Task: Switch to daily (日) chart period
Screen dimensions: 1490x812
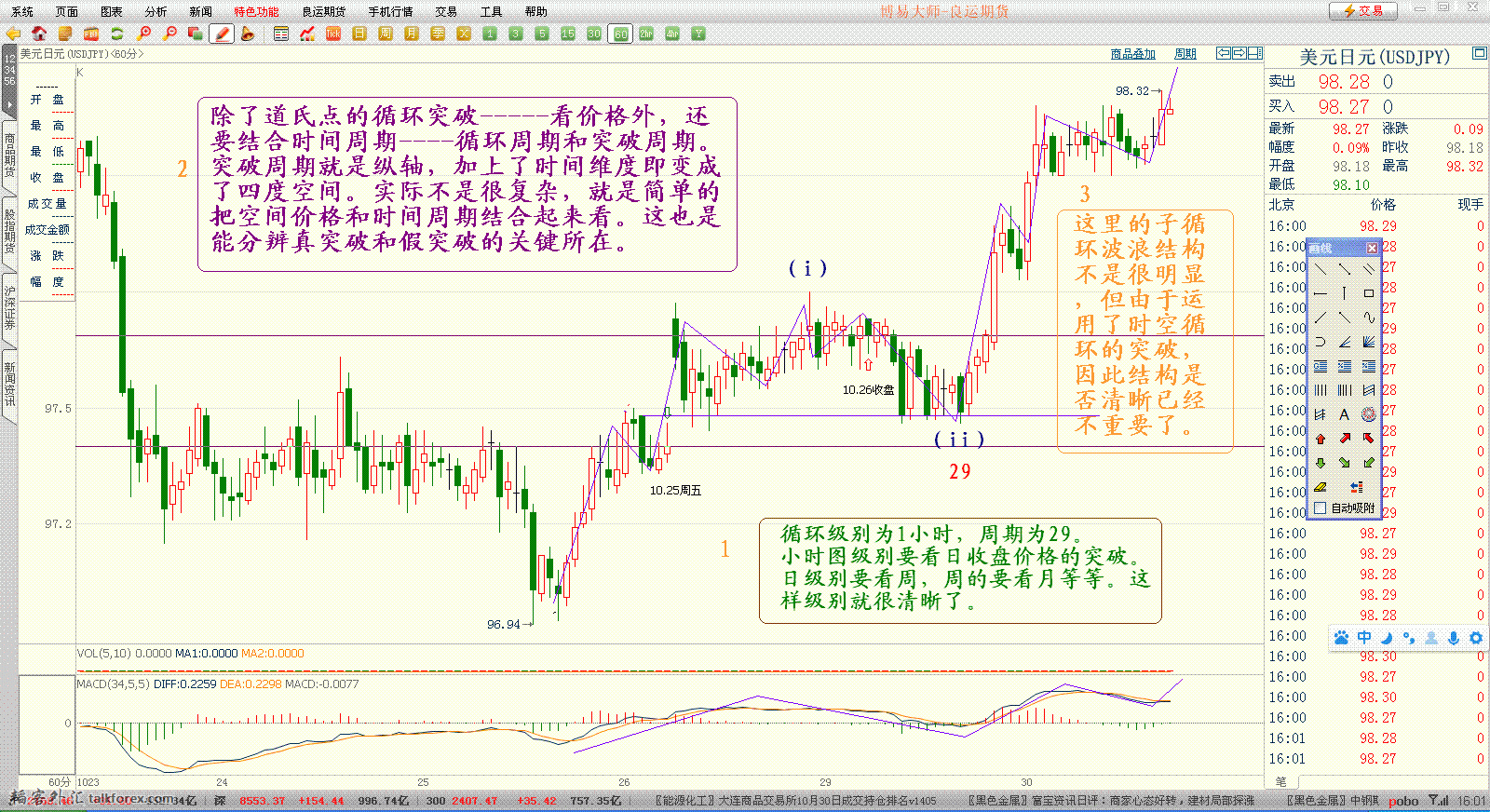Action: (x=359, y=34)
